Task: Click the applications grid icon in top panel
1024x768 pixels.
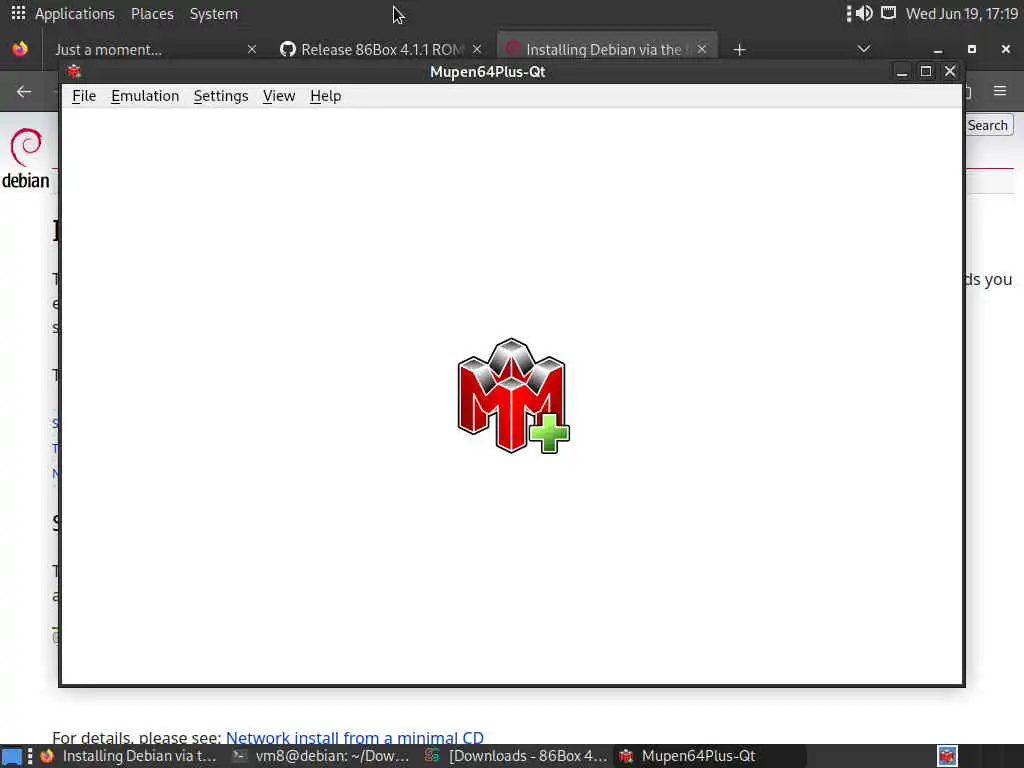Action: [x=18, y=13]
